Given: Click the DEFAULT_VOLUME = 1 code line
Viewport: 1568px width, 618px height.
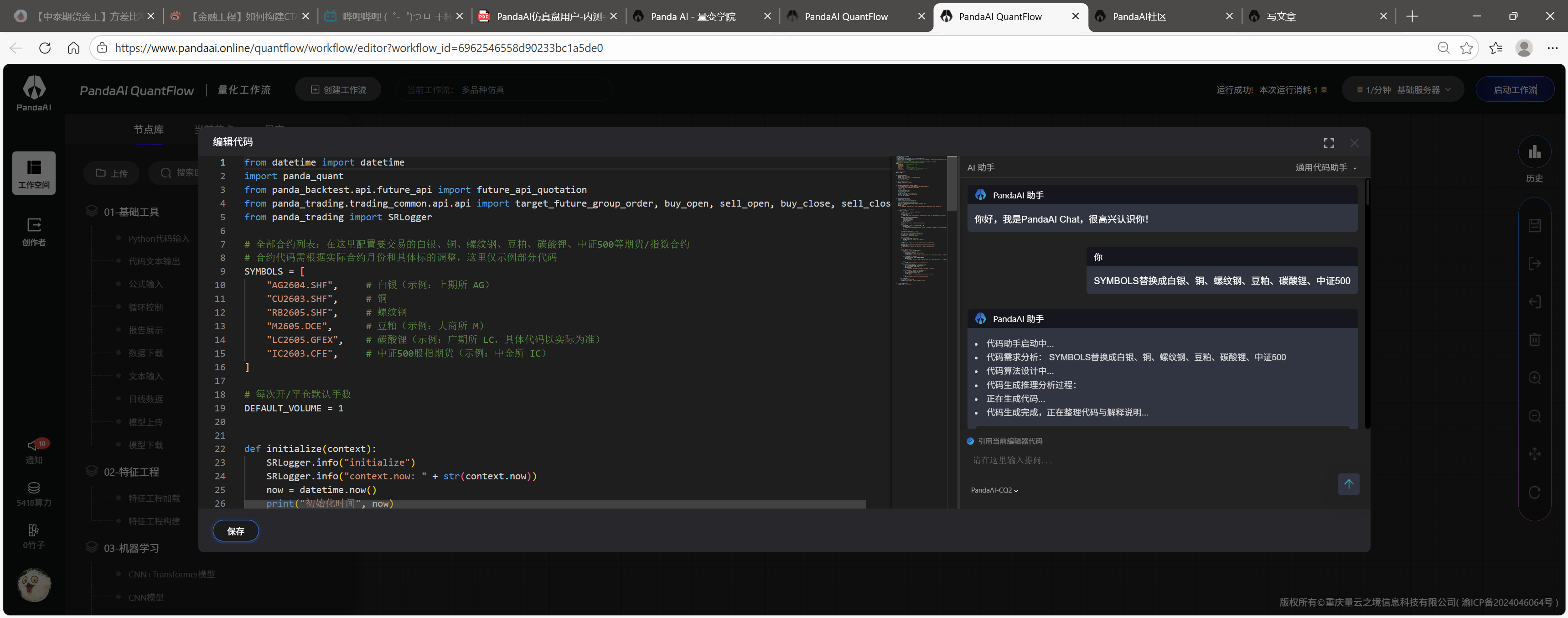Looking at the screenshot, I should 294,408.
